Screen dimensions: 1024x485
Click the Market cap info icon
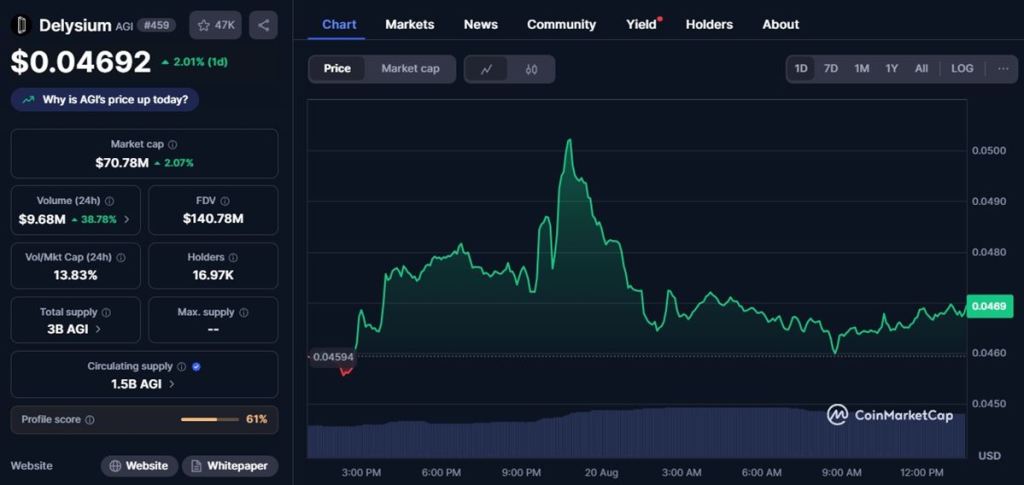(x=172, y=144)
